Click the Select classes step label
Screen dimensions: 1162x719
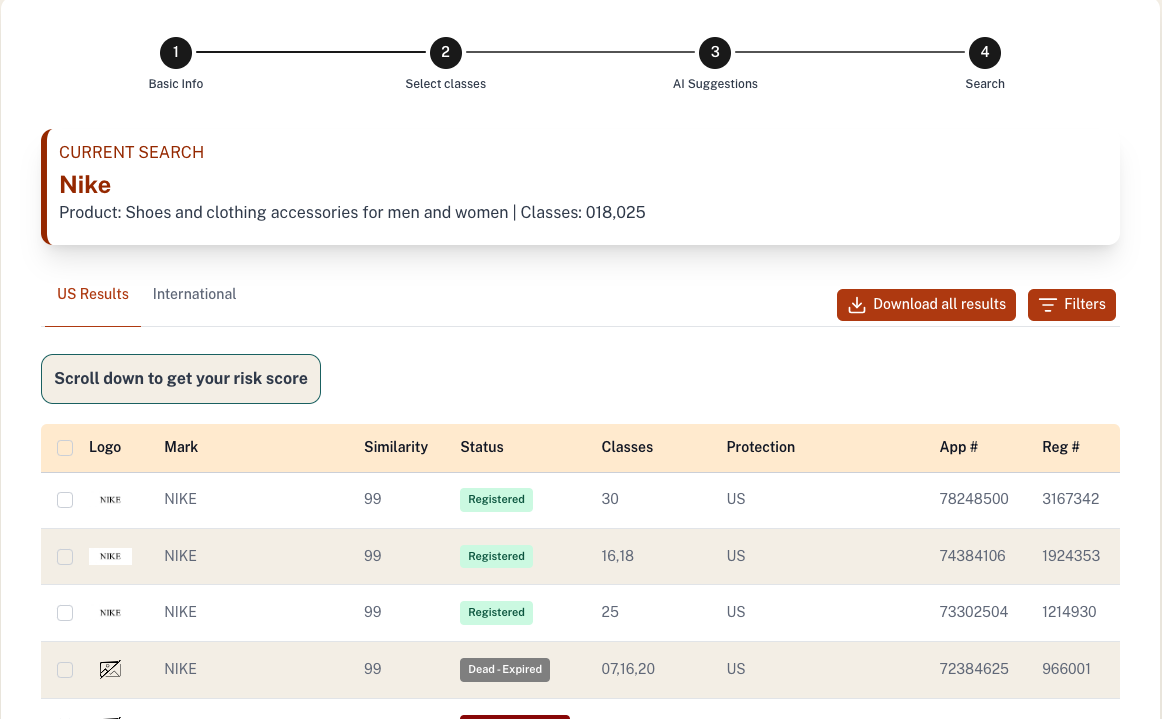pos(445,84)
